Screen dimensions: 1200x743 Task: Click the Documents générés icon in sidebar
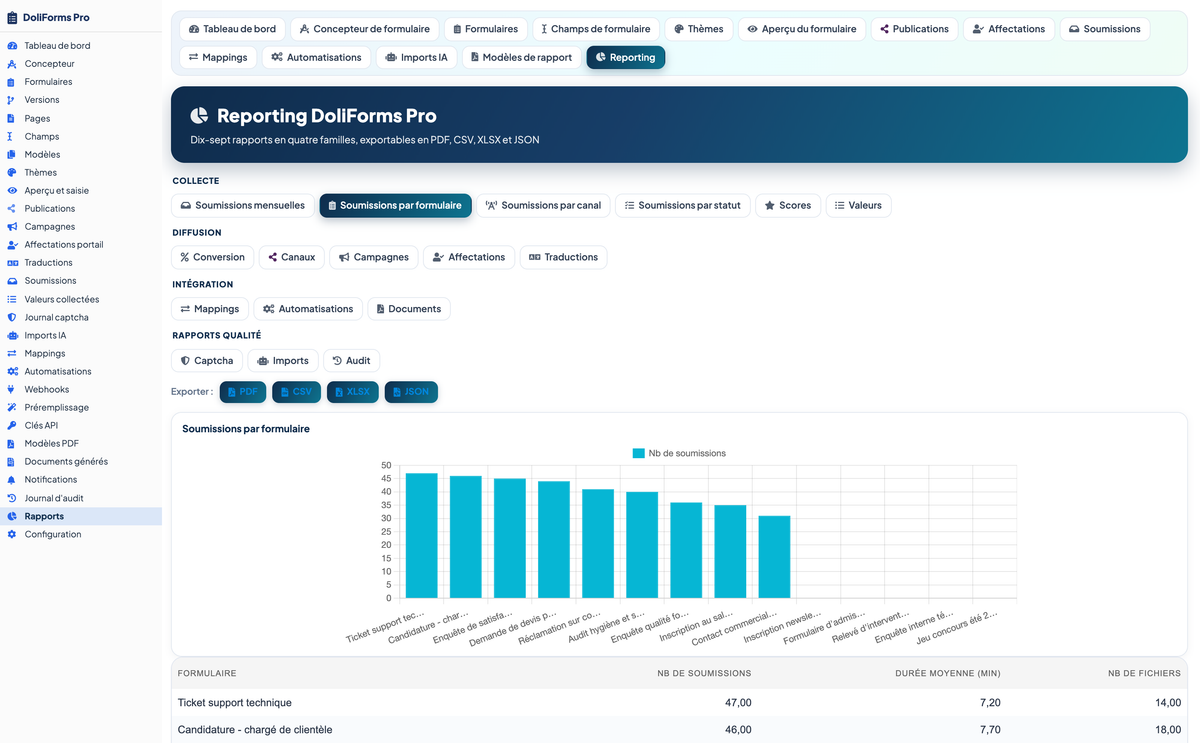tap(12, 462)
